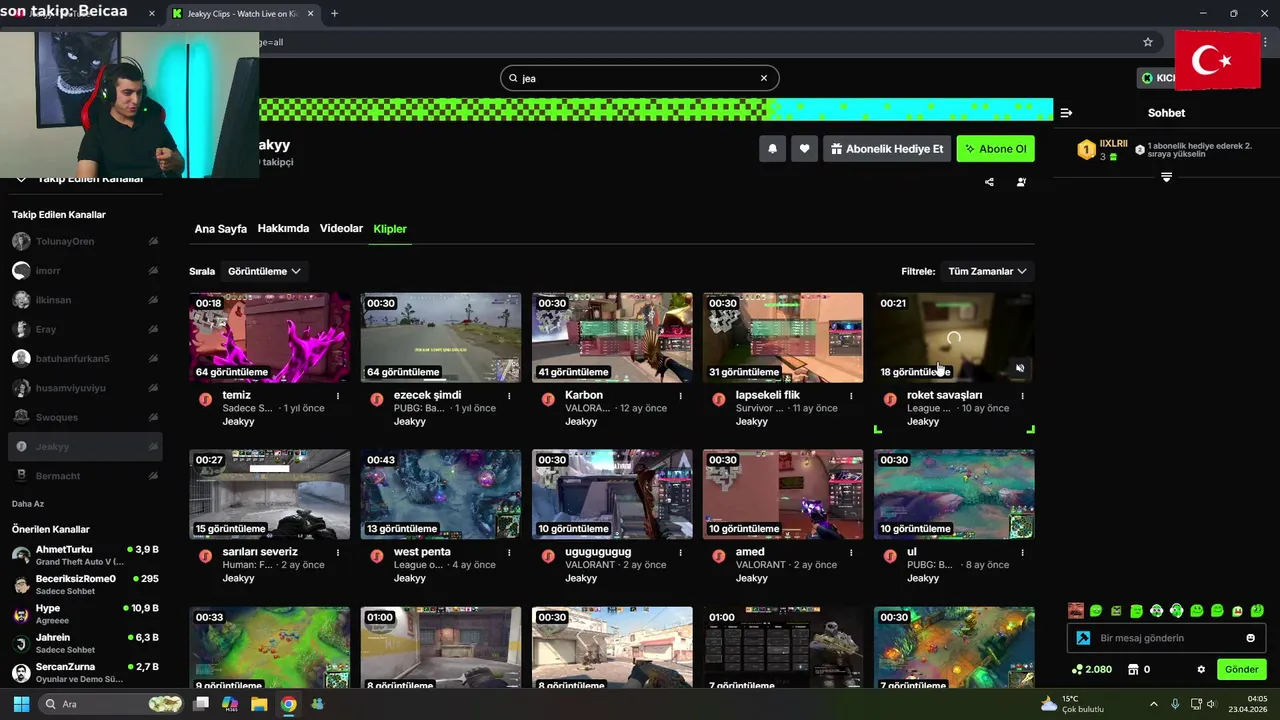The height and width of the screenshot is (720, 1280).
Task: Click the taskbar volume speaker icon
Action: click(1211, 704)
